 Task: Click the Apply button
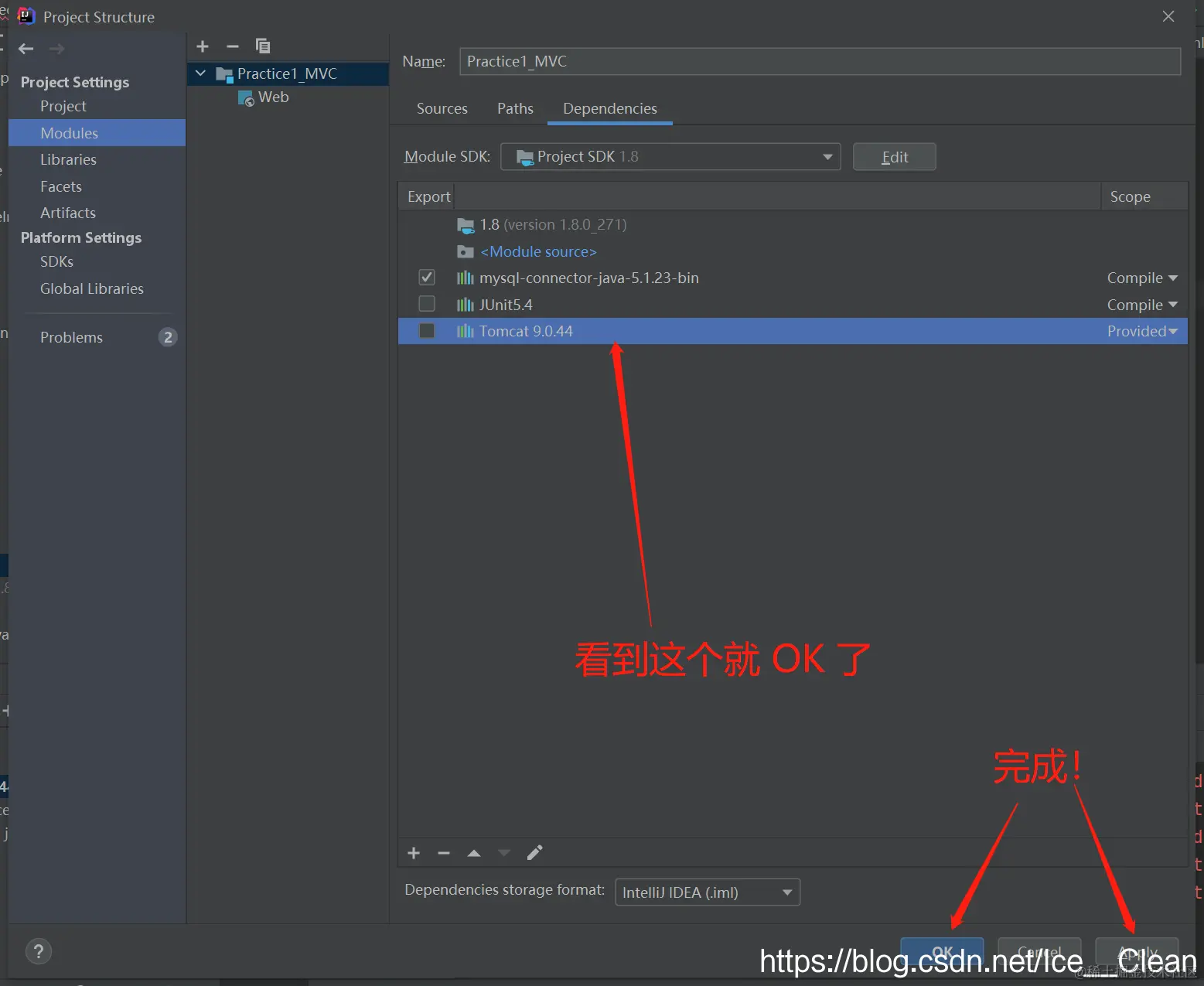(x=1137, y=952)
